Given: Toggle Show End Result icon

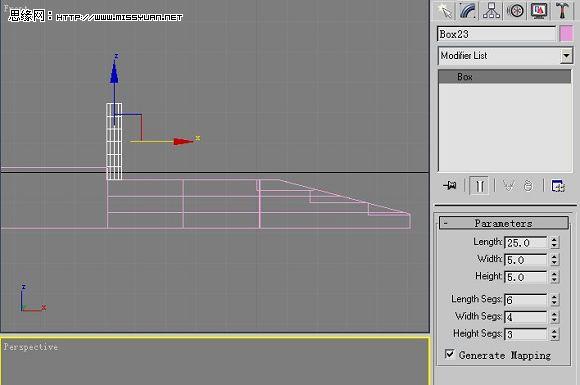Looking at the screenshot, I should click(x=479, y=185).
